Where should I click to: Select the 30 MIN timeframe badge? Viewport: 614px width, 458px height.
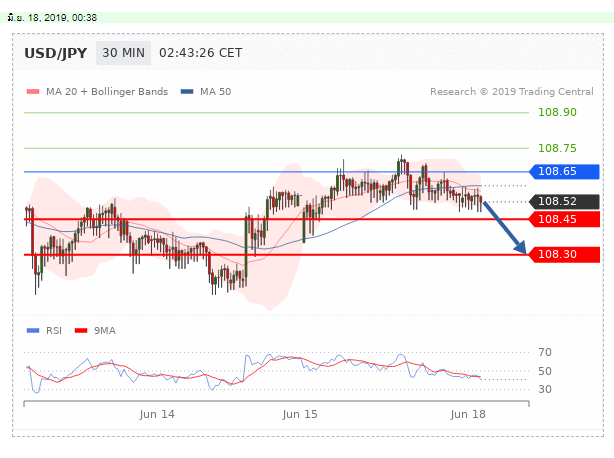click(x=123, y=53)
